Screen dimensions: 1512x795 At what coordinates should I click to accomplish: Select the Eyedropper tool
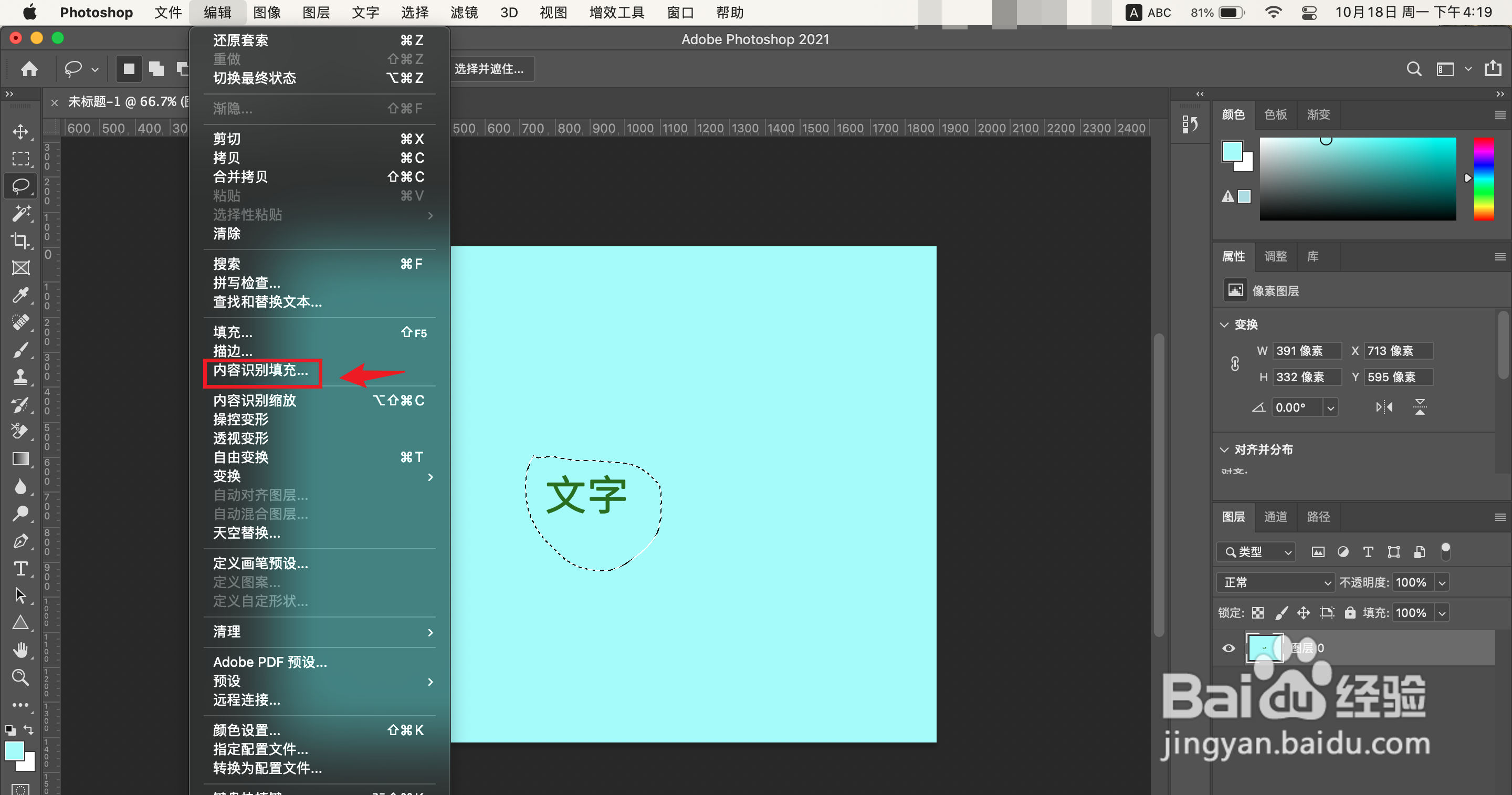pos(20,295)
